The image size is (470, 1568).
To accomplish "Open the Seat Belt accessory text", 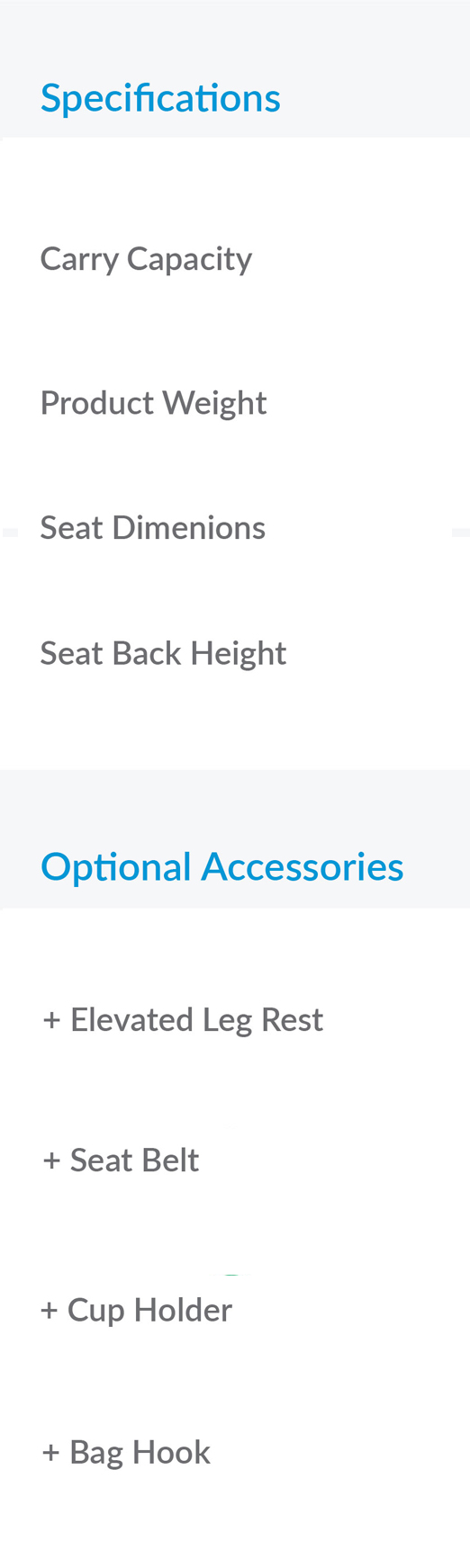I will [x=134, y=1160].
